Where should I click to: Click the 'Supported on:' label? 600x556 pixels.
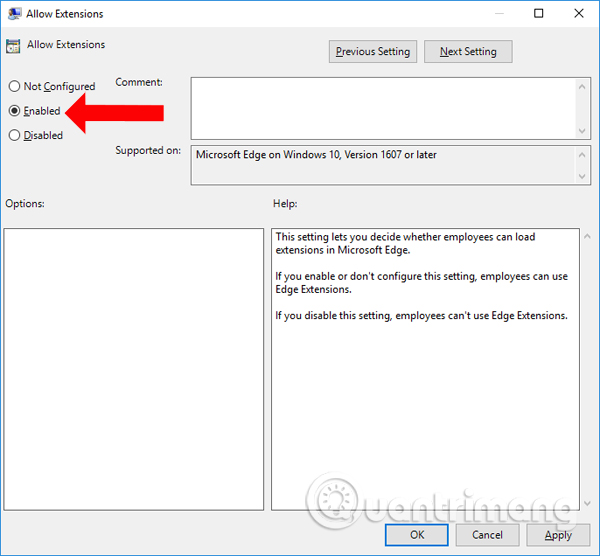pyautogui.click(x=148, y=150)
